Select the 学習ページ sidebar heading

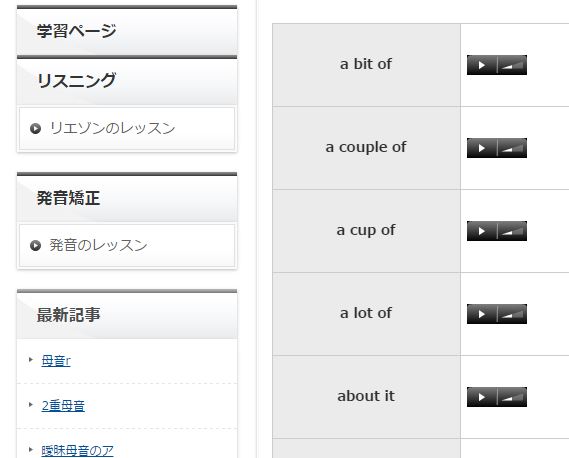127,30
